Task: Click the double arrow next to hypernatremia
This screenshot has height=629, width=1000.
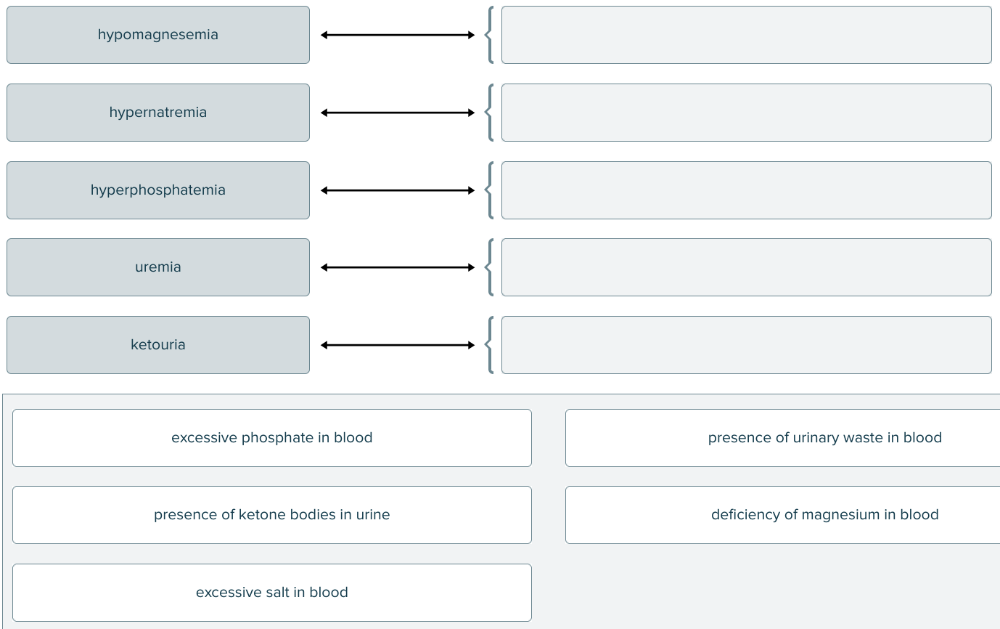Action: click(398, 113)
